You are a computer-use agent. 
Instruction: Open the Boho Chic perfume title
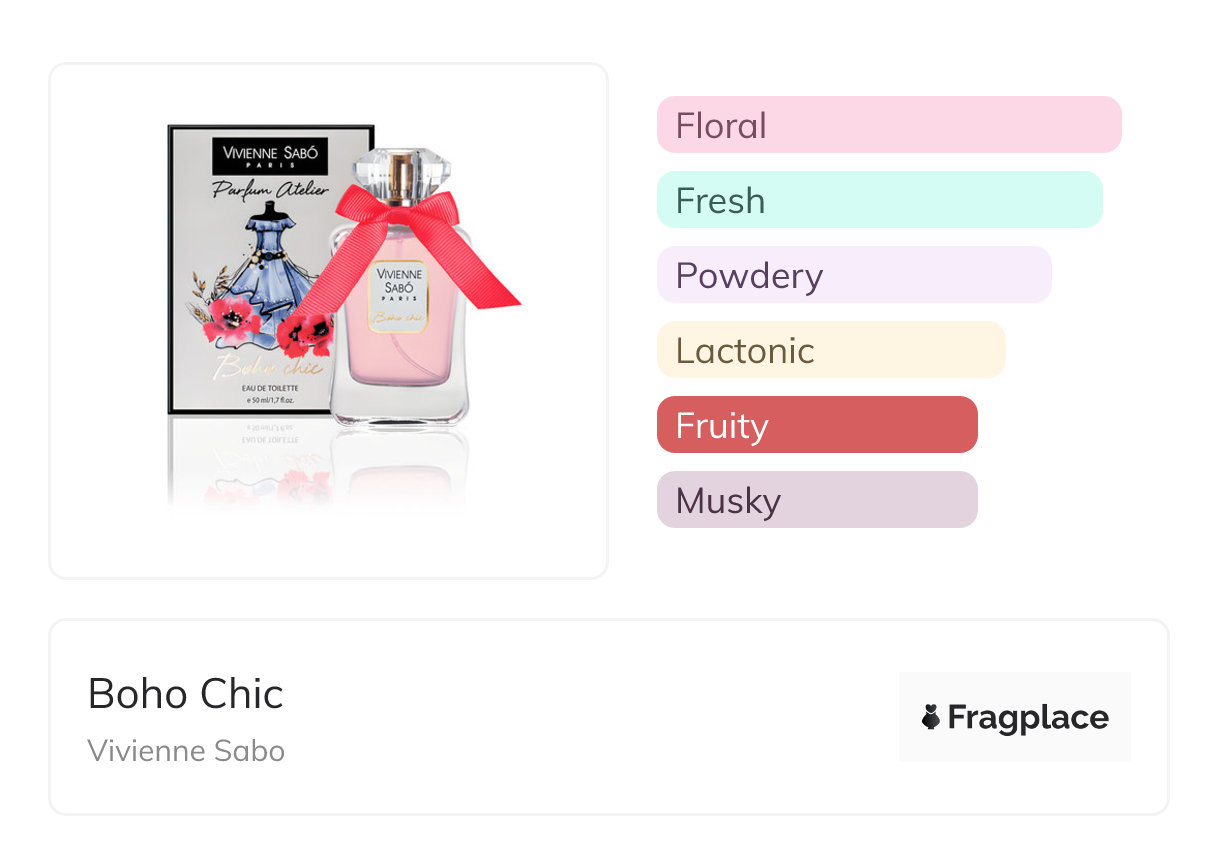pyautogui.click(x=186, y=694)
